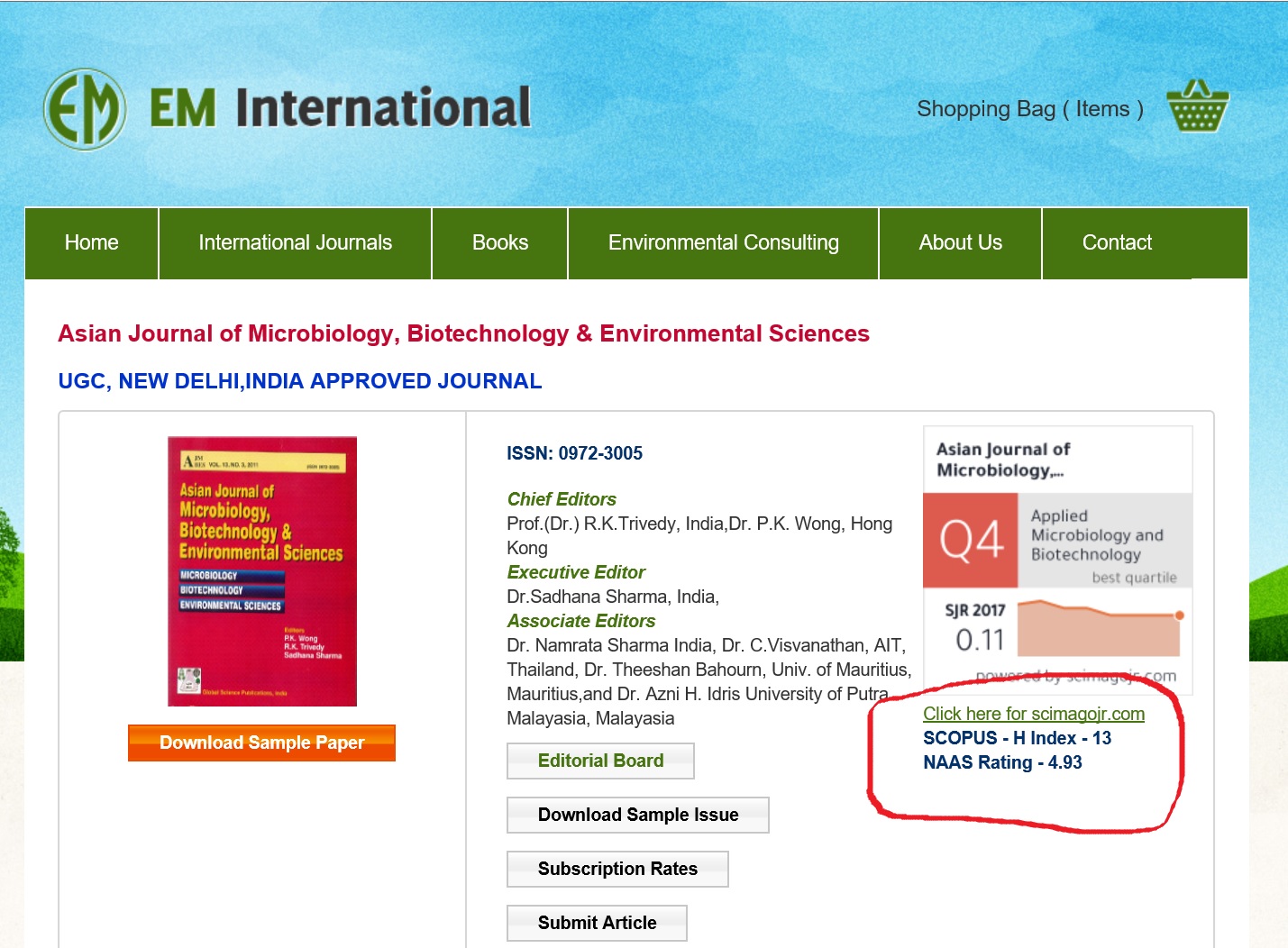
Task: Open the Editorial Board button
Action: pyautogui.click(x=600, y=761)
